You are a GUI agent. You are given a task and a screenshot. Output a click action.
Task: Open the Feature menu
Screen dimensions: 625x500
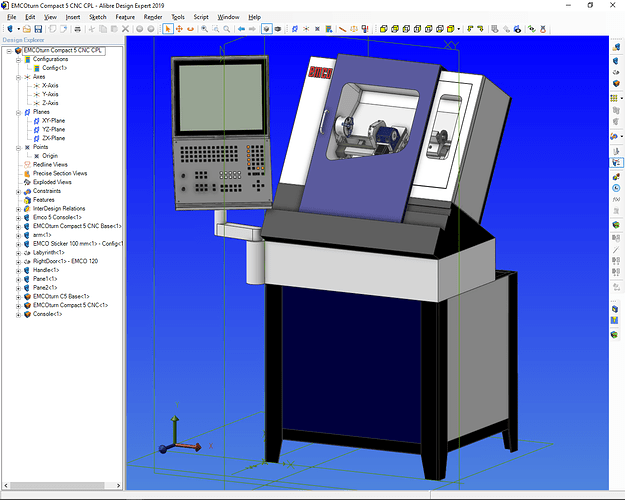point(125,17)
